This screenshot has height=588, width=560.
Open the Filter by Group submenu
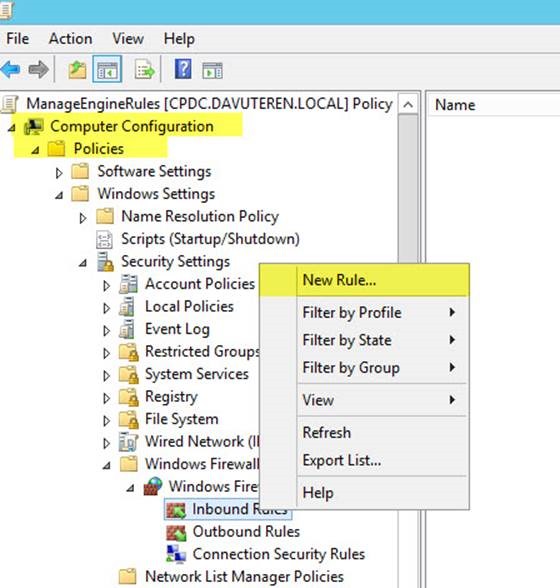(364, 368)
